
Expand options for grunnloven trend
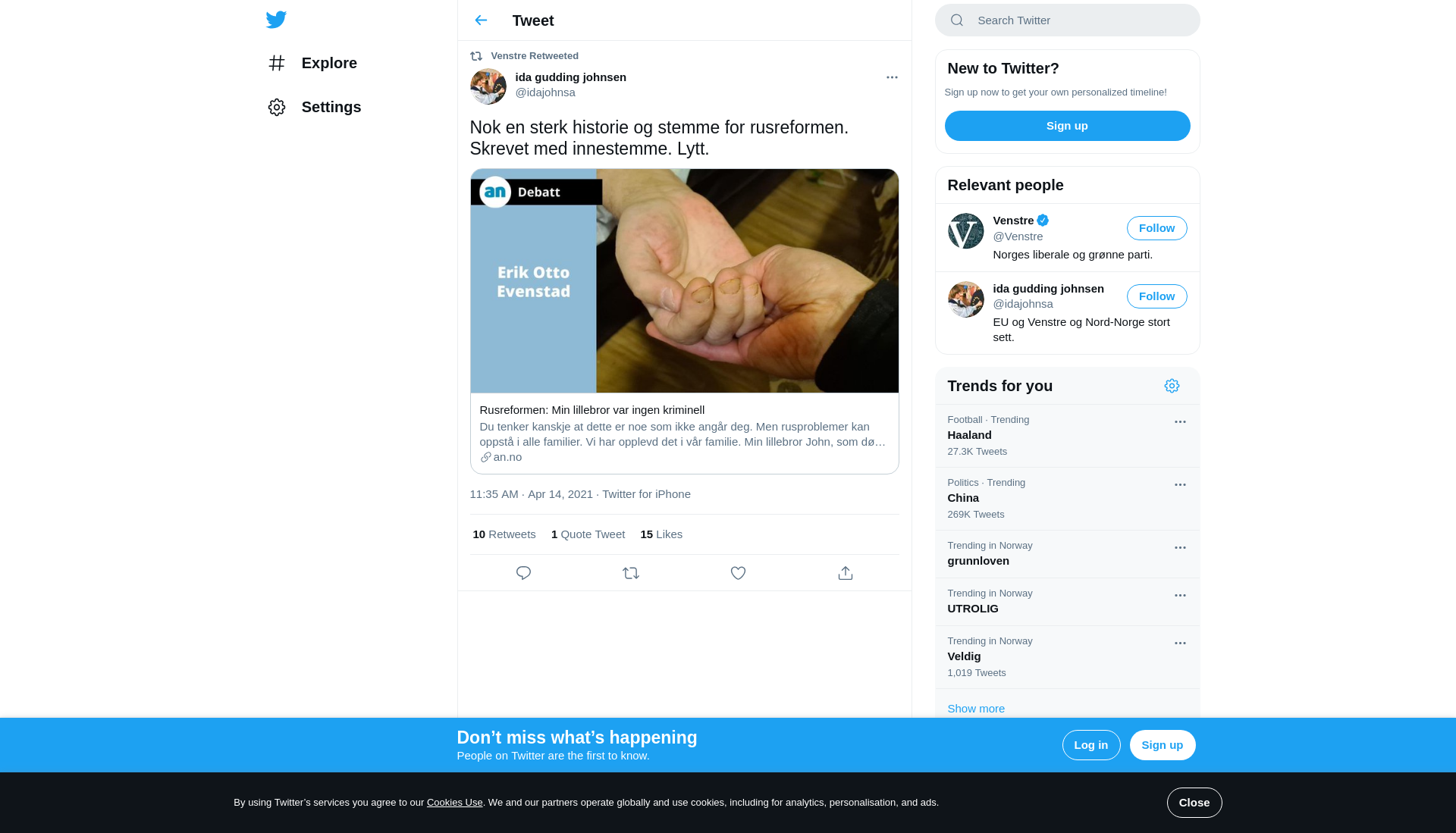pos(1180,547)
